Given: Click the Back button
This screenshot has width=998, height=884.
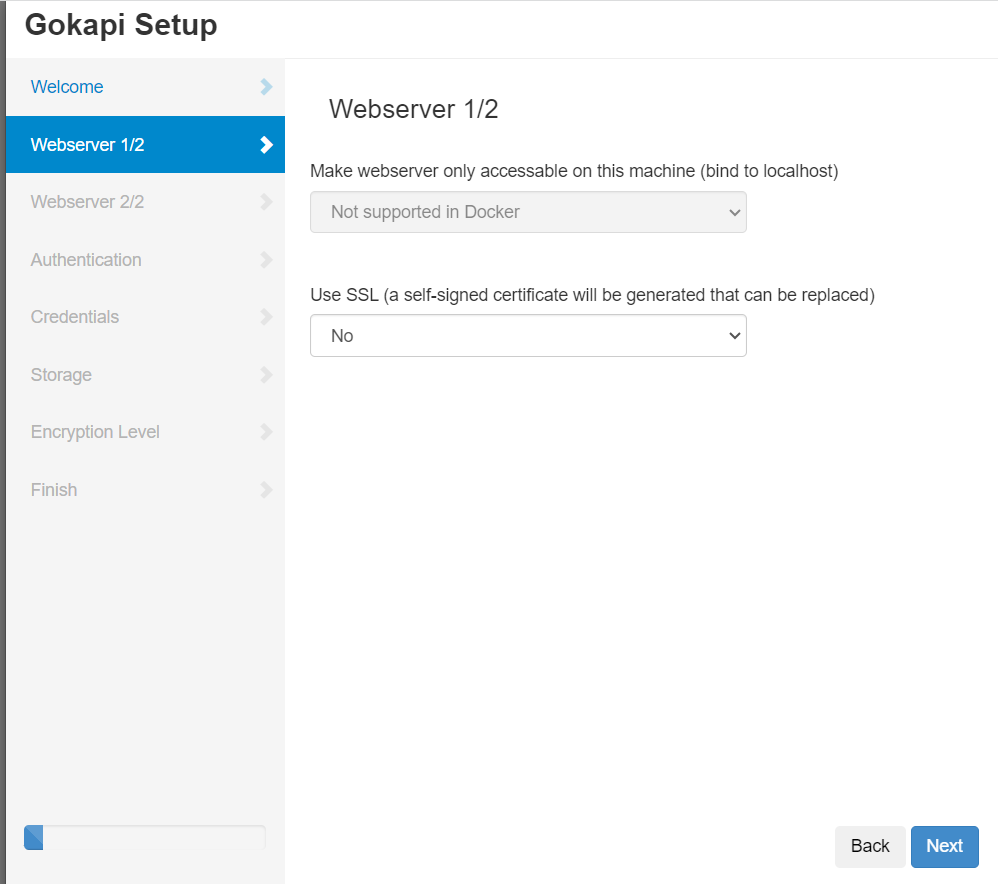Looking at the screenshot, I should 869,846.
